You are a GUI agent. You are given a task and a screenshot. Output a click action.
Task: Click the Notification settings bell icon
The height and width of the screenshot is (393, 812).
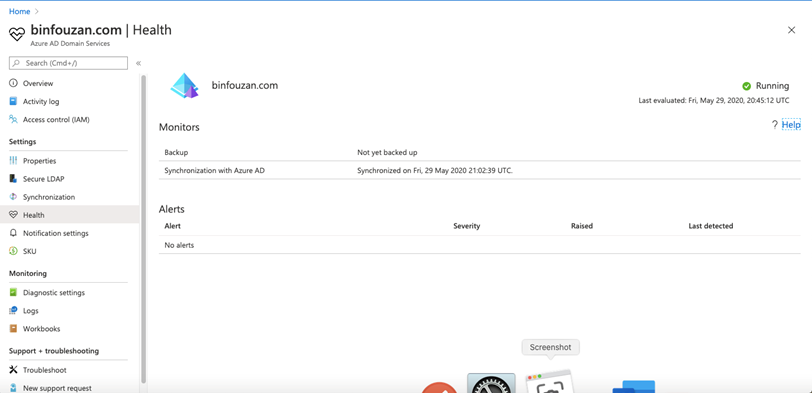click(x=13, y=234)
